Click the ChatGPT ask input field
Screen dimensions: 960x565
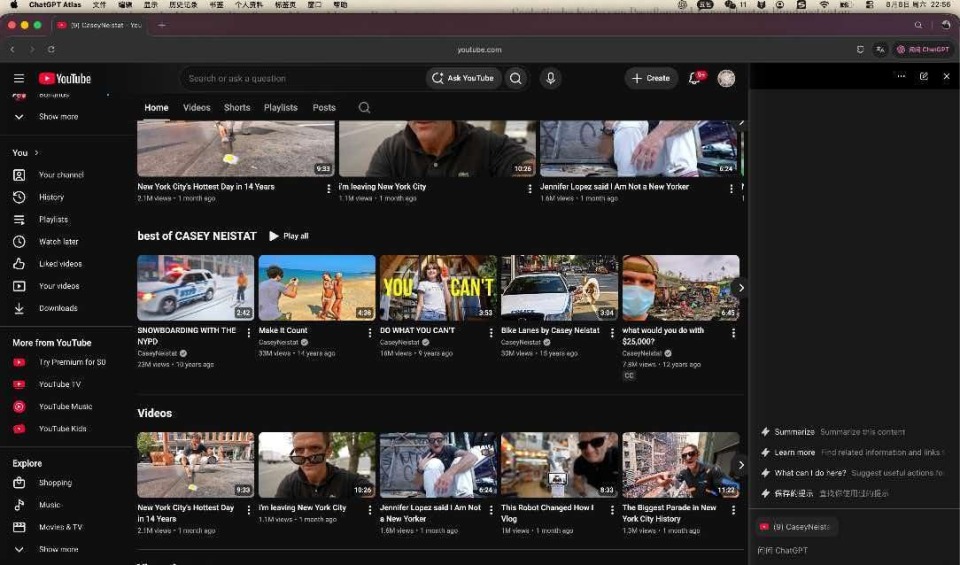[x=854, y=550]
